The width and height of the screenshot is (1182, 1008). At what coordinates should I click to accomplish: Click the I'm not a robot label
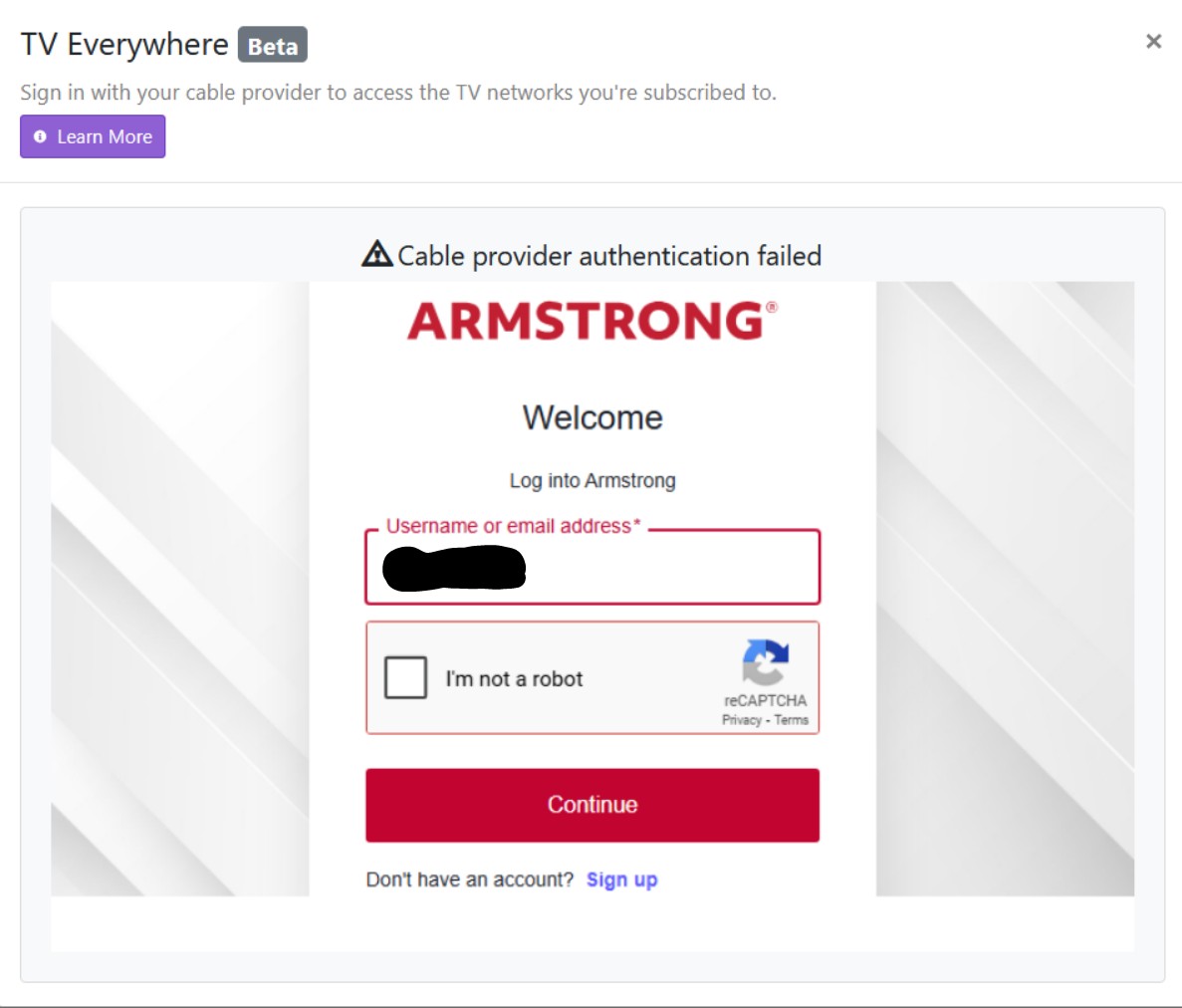pyautogui.click(x=514, y=679)
